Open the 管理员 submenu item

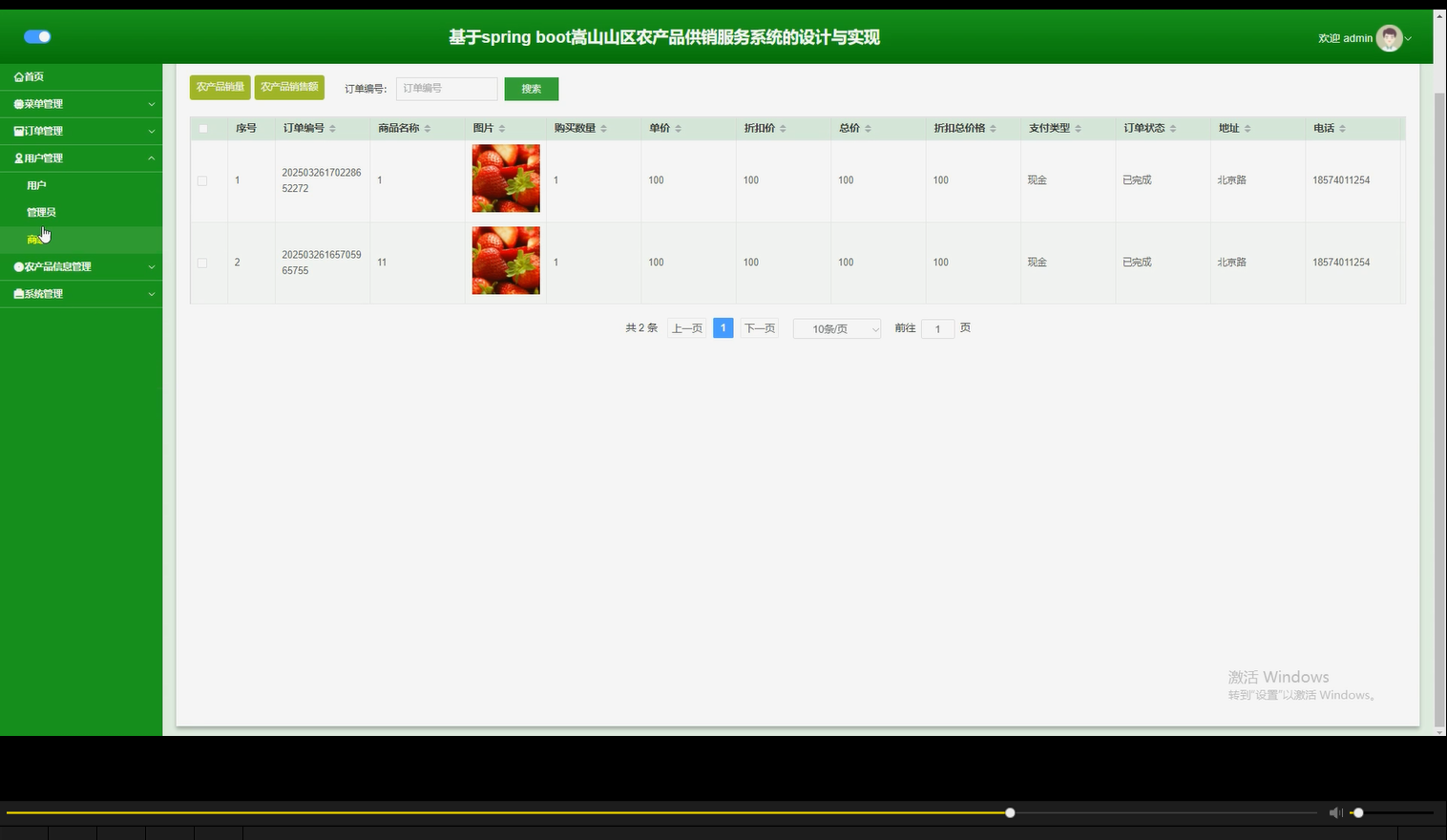pyautogui.click(x=81, y=212)
